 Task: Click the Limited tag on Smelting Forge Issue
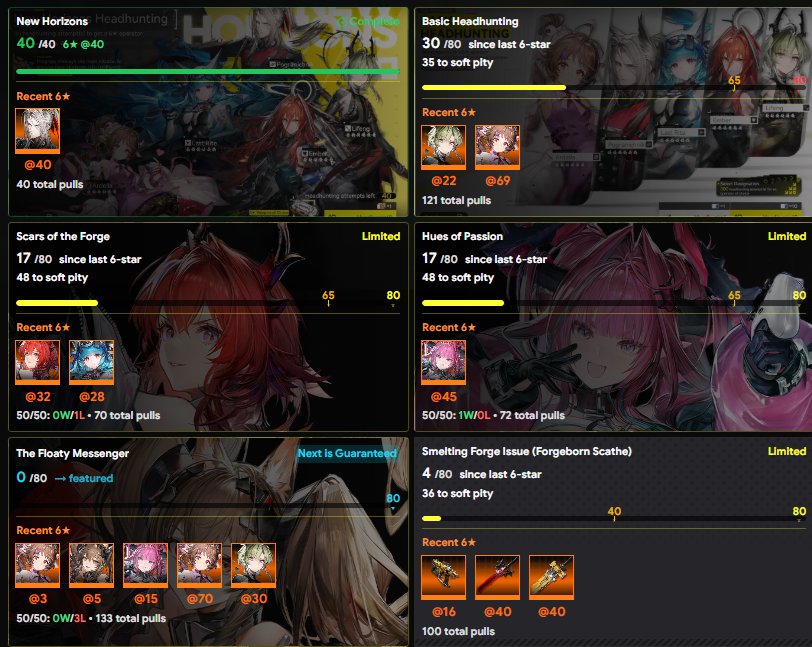tap(787, 451)
